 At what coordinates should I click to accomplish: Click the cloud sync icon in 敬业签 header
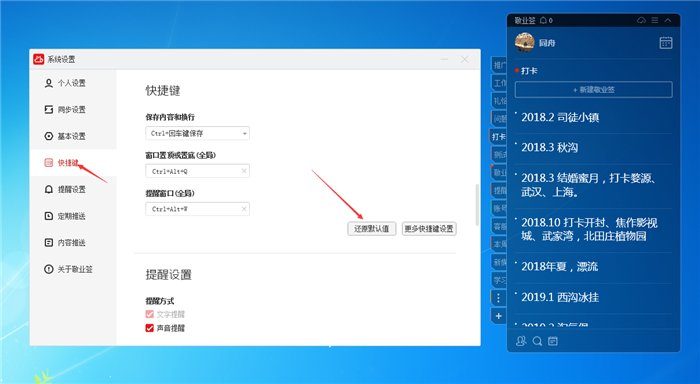641,21
